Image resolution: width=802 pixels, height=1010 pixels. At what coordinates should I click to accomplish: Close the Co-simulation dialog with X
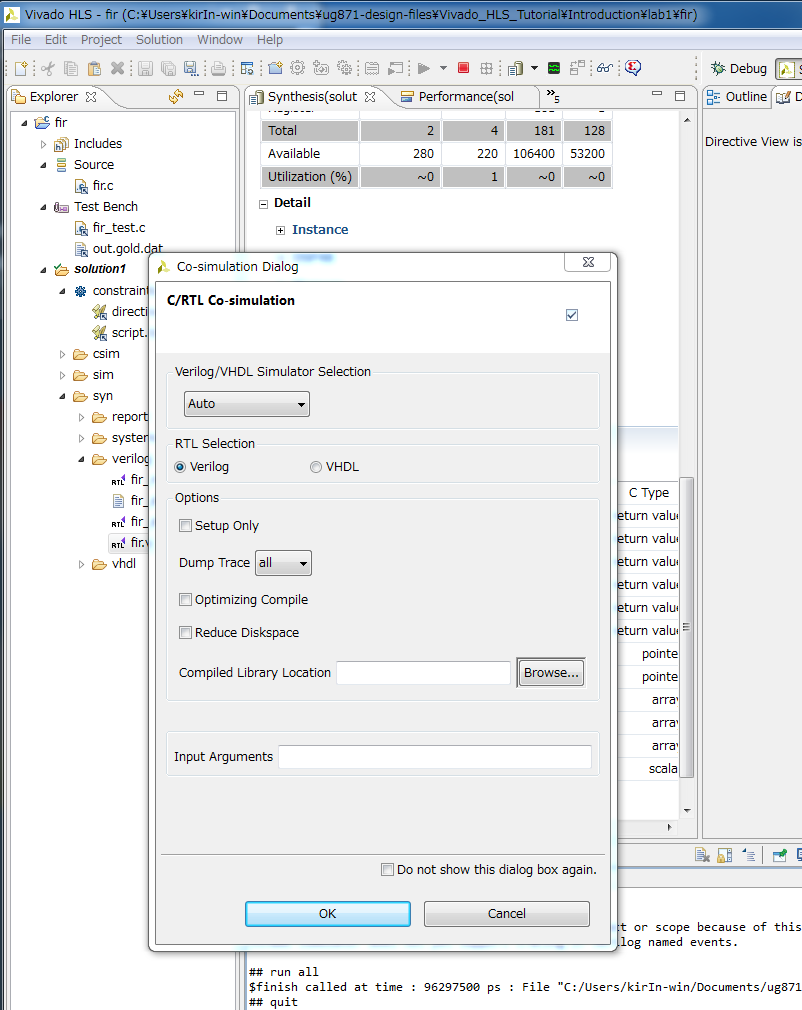pos(588,262)
